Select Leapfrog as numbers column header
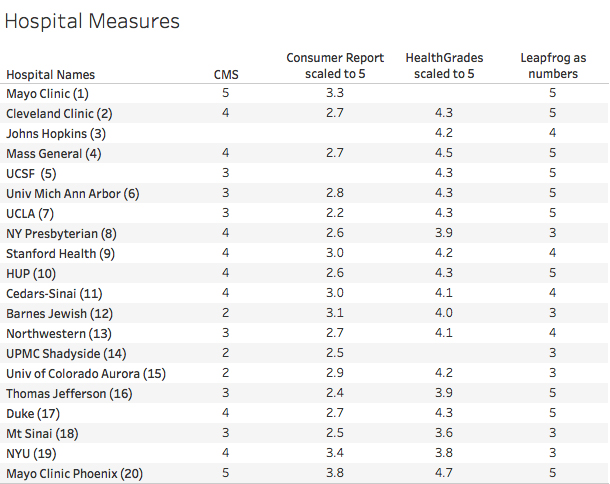 click(553, 66)
